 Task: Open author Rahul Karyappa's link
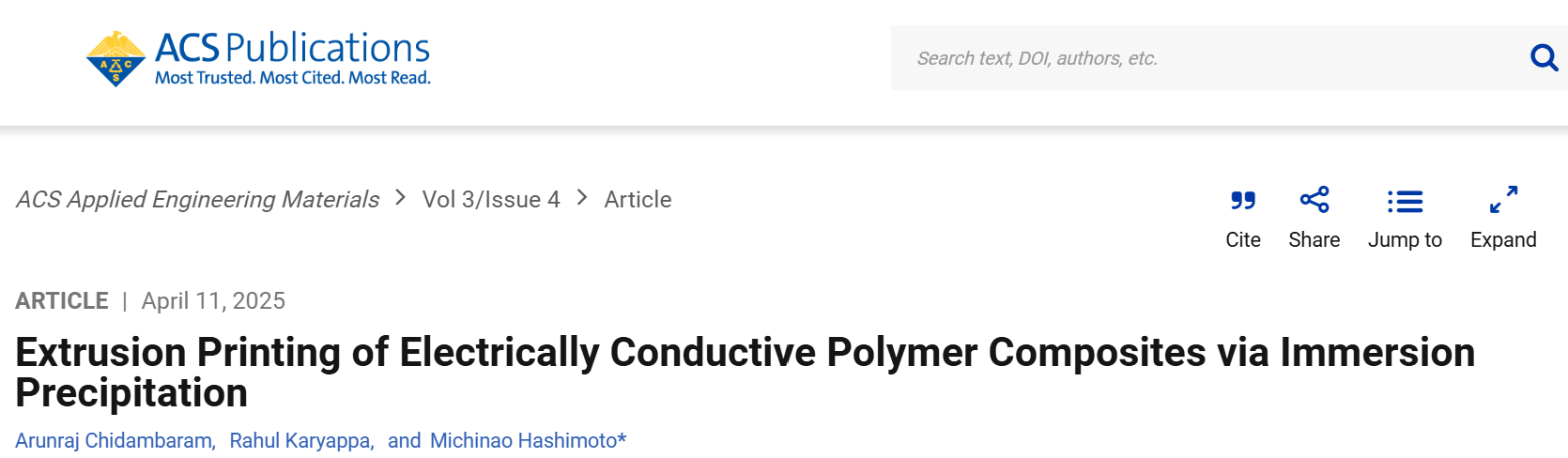[300, 441]
